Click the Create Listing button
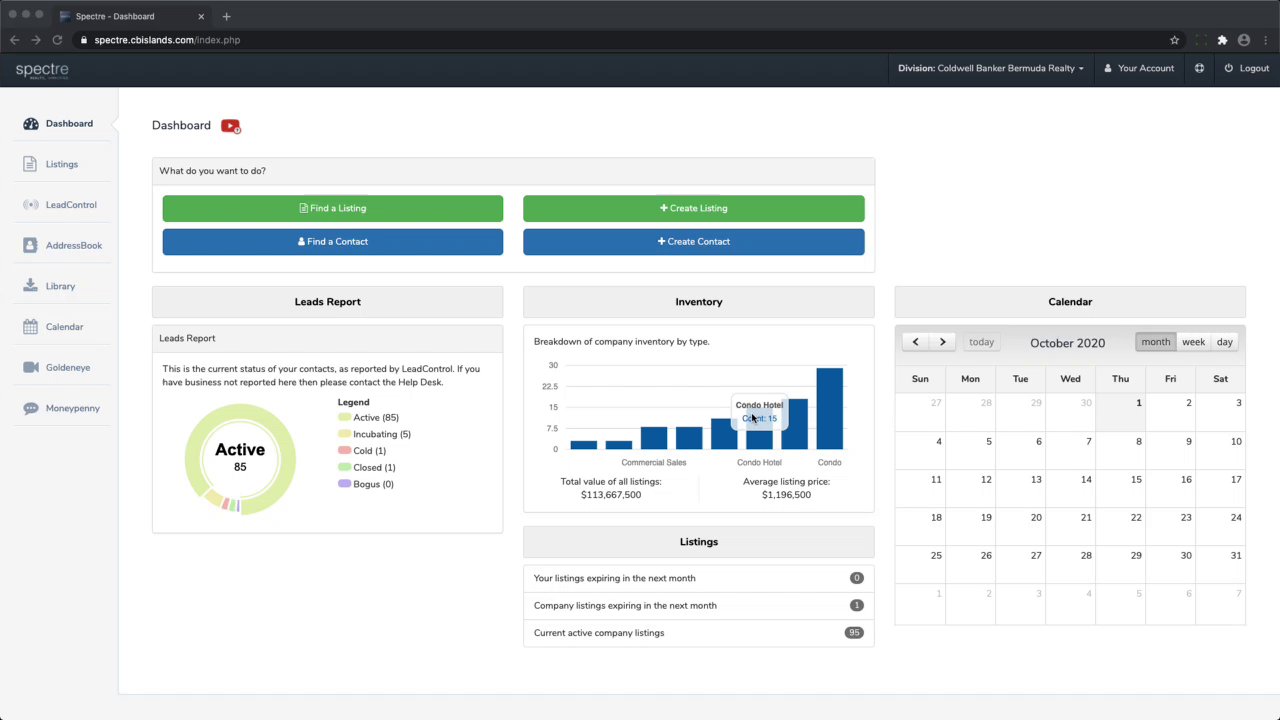The height and width of the screenshot is (720, 1280). (x=693, y=208)
